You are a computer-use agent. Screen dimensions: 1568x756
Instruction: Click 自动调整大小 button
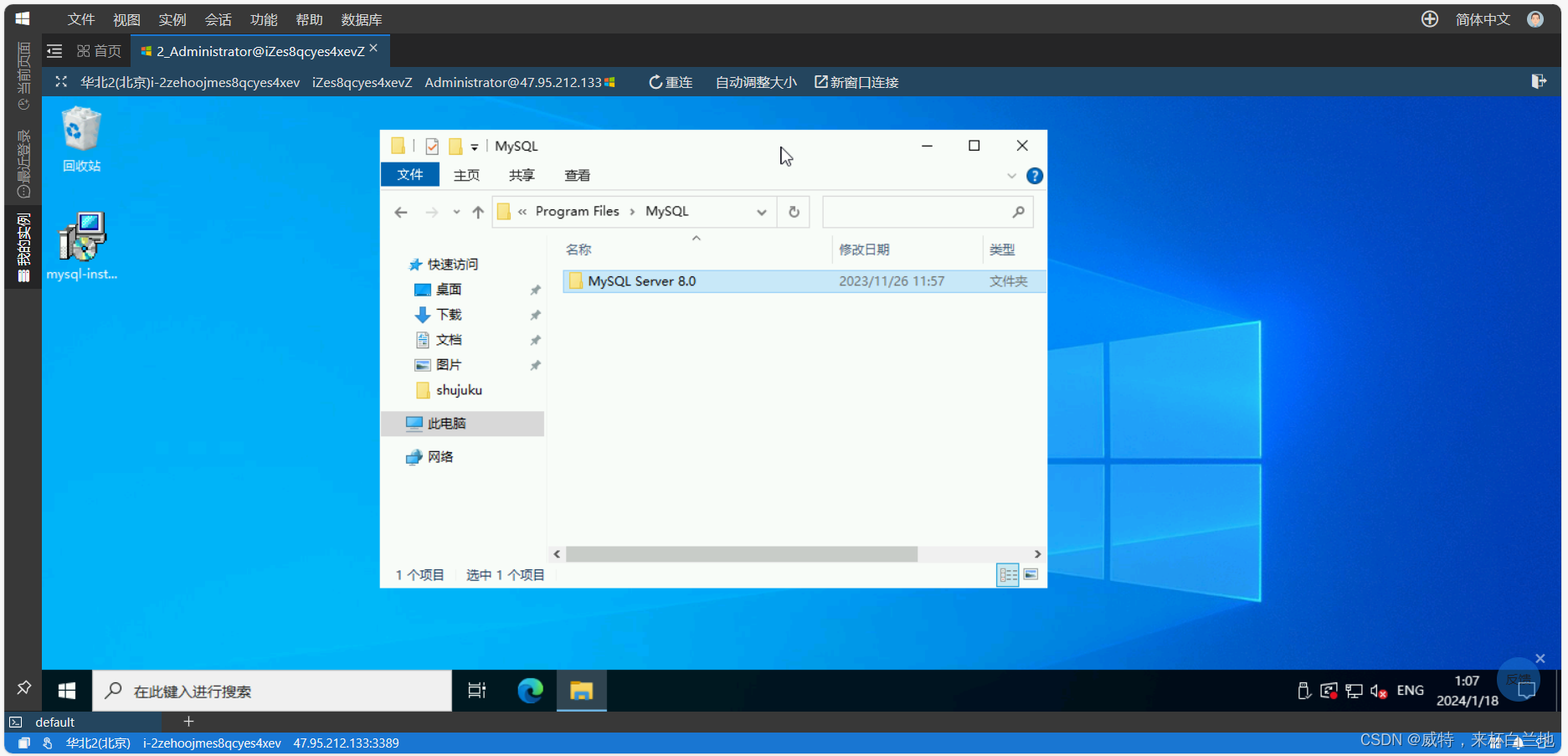click(x=756, y=82)
